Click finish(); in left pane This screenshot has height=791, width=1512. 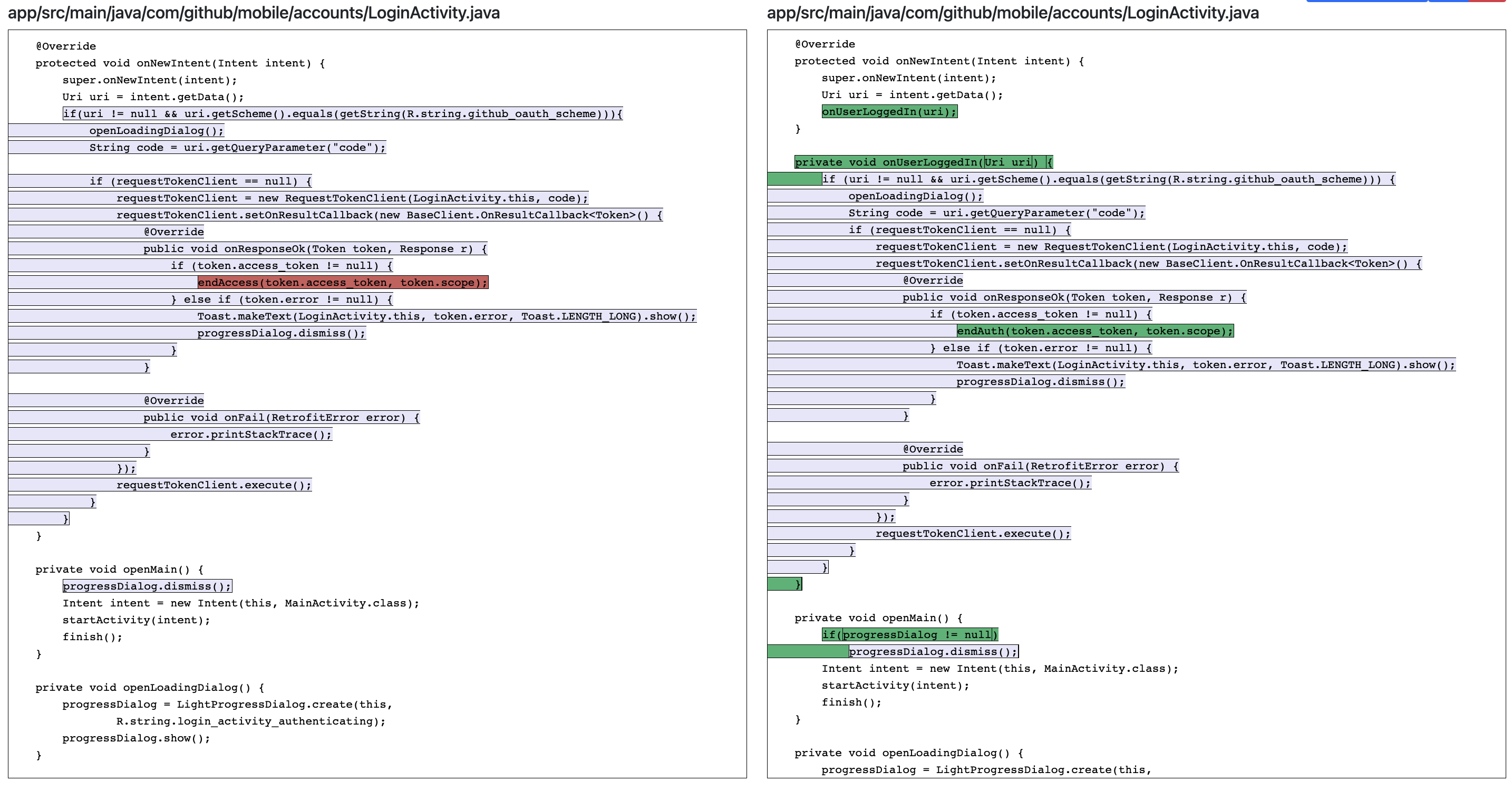(93, 637)
